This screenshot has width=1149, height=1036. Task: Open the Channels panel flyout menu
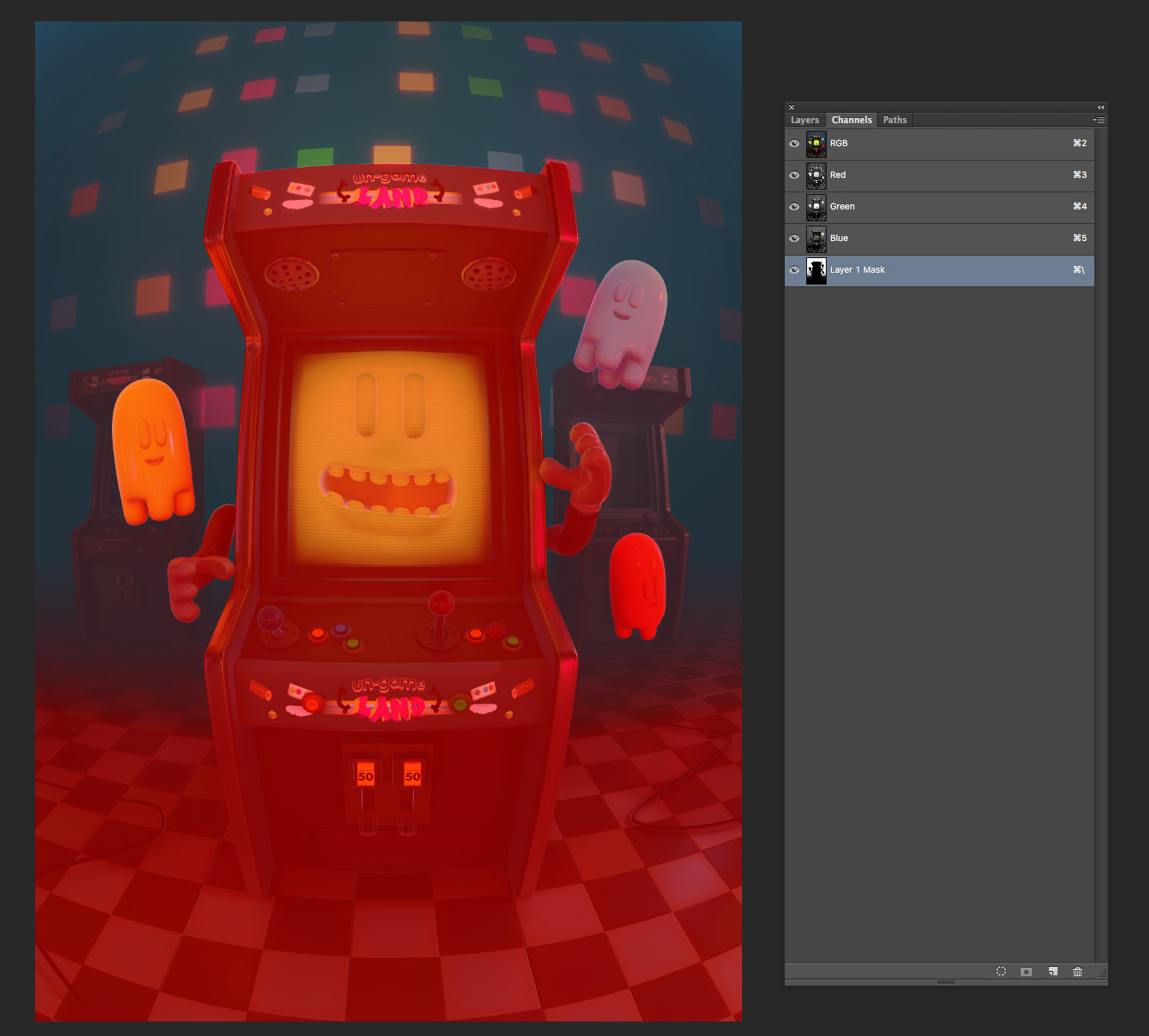pos(1099,121)
